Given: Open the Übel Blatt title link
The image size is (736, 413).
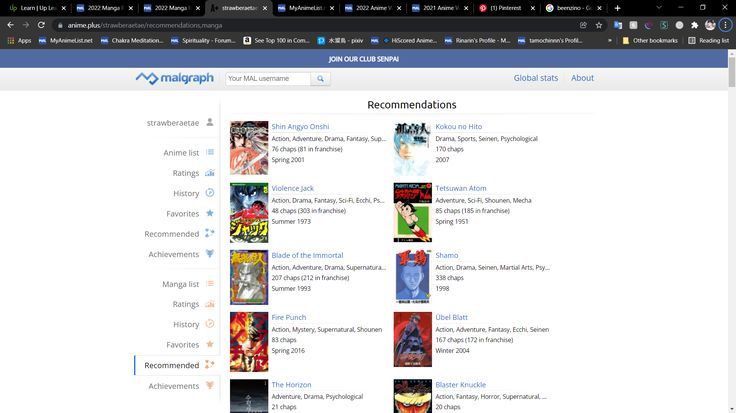Looking at the screenshot, I should pyautogui.click(x=452, y=317).
